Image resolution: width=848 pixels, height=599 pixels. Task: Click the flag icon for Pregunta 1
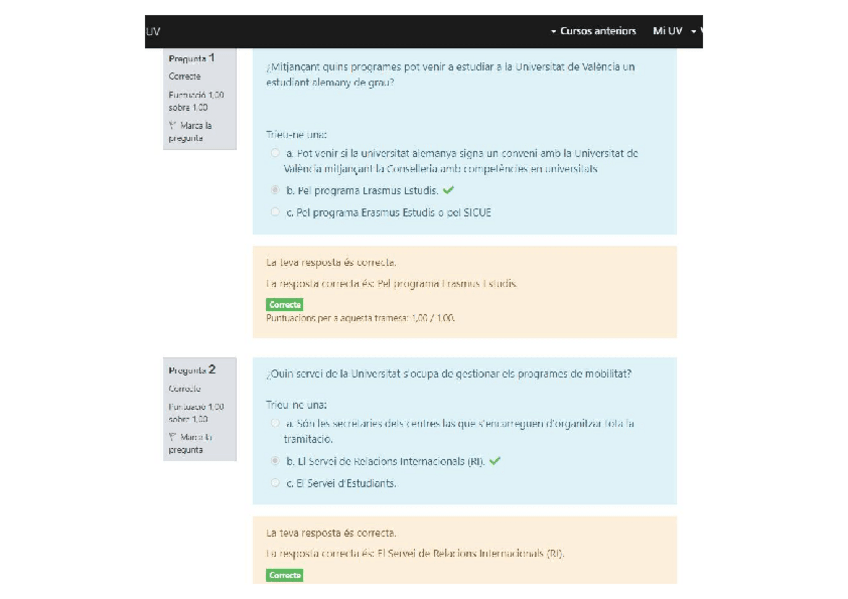tap(172, 126)
